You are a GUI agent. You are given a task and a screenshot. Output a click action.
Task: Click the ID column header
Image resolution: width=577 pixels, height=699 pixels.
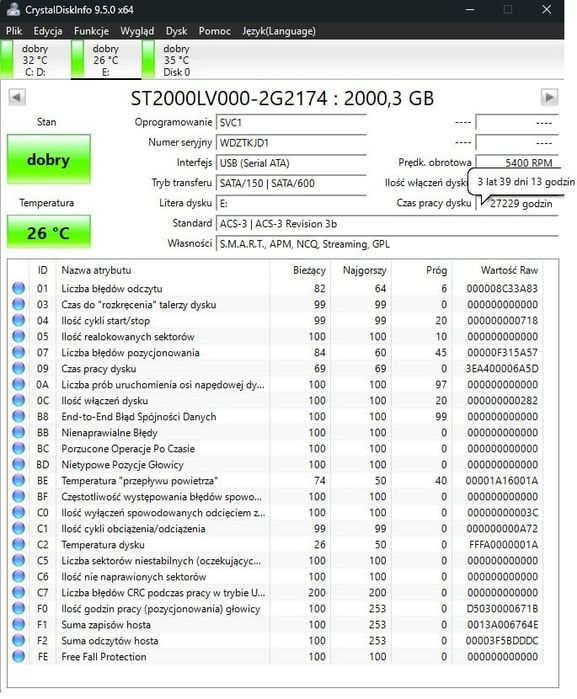(43, 270)
